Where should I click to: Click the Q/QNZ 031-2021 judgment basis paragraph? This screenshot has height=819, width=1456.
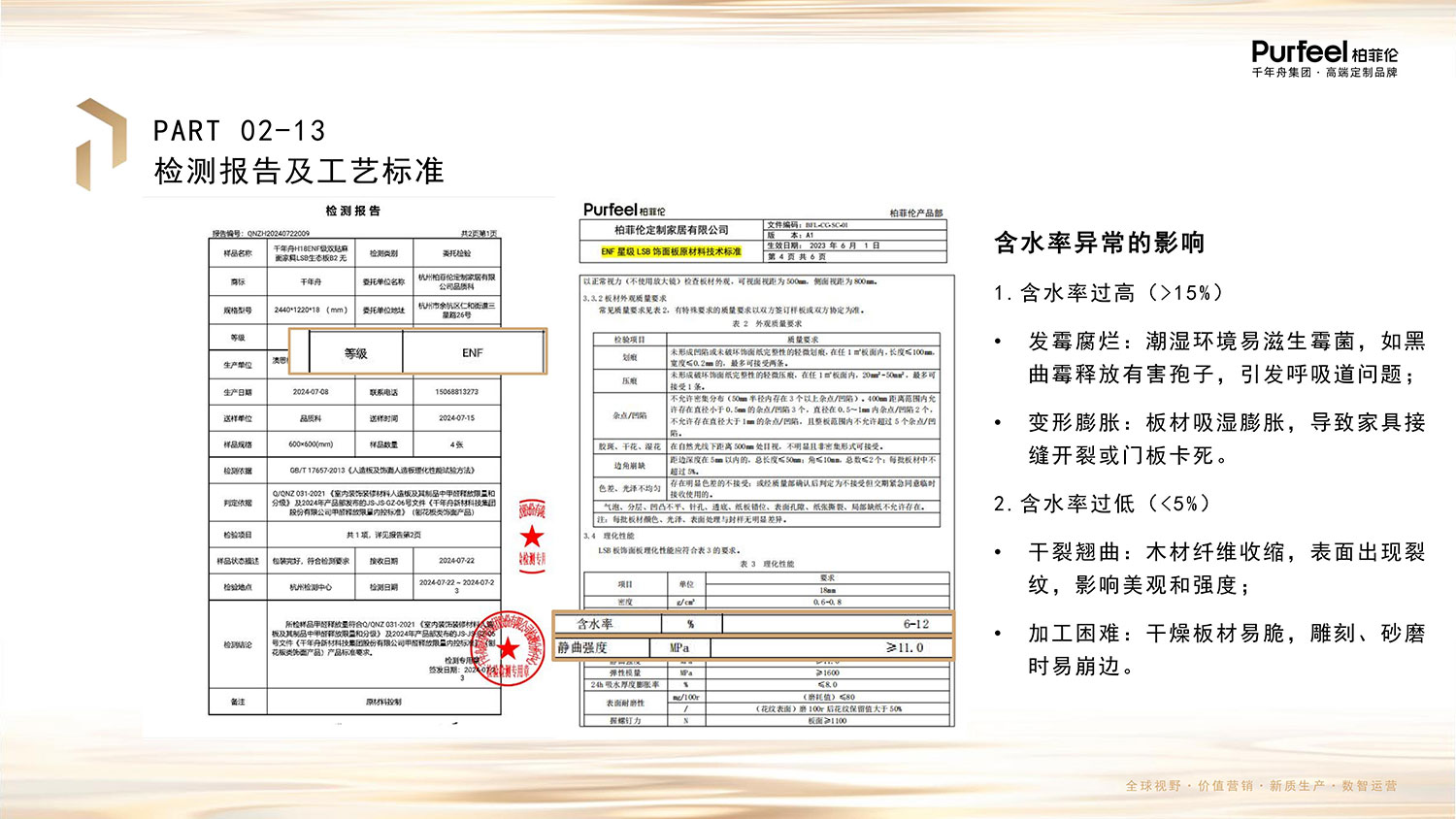(383, 503)
